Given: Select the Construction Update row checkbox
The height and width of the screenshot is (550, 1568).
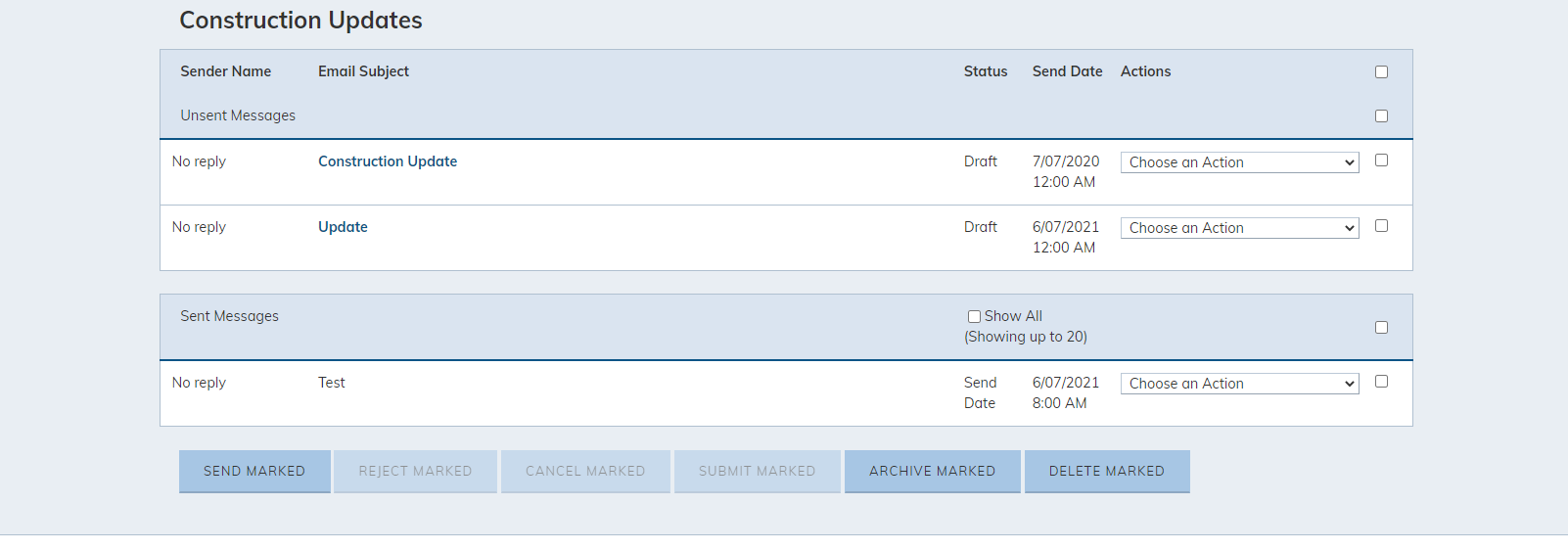Looking at the screenshot, I should click(x=1381, y=160).
